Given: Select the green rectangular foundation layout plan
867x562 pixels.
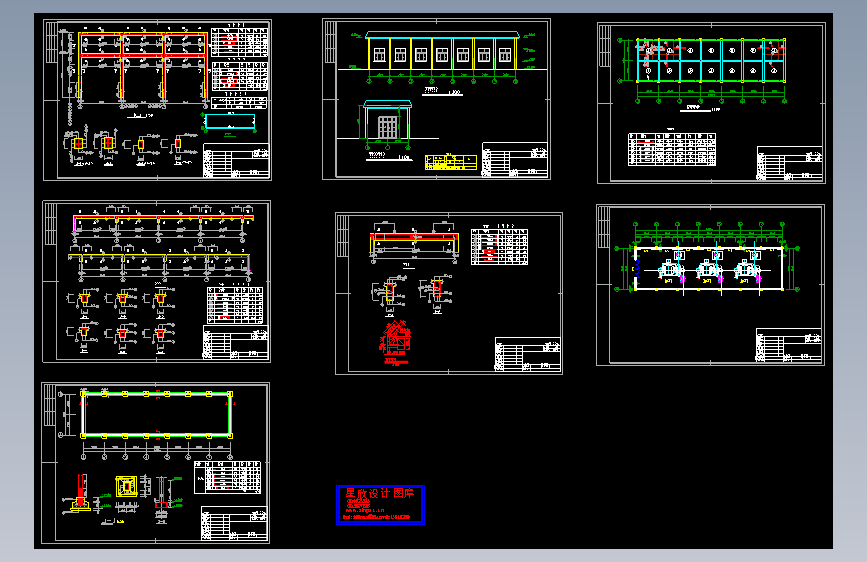Looking at the screenshot, I should coord(157,415).
